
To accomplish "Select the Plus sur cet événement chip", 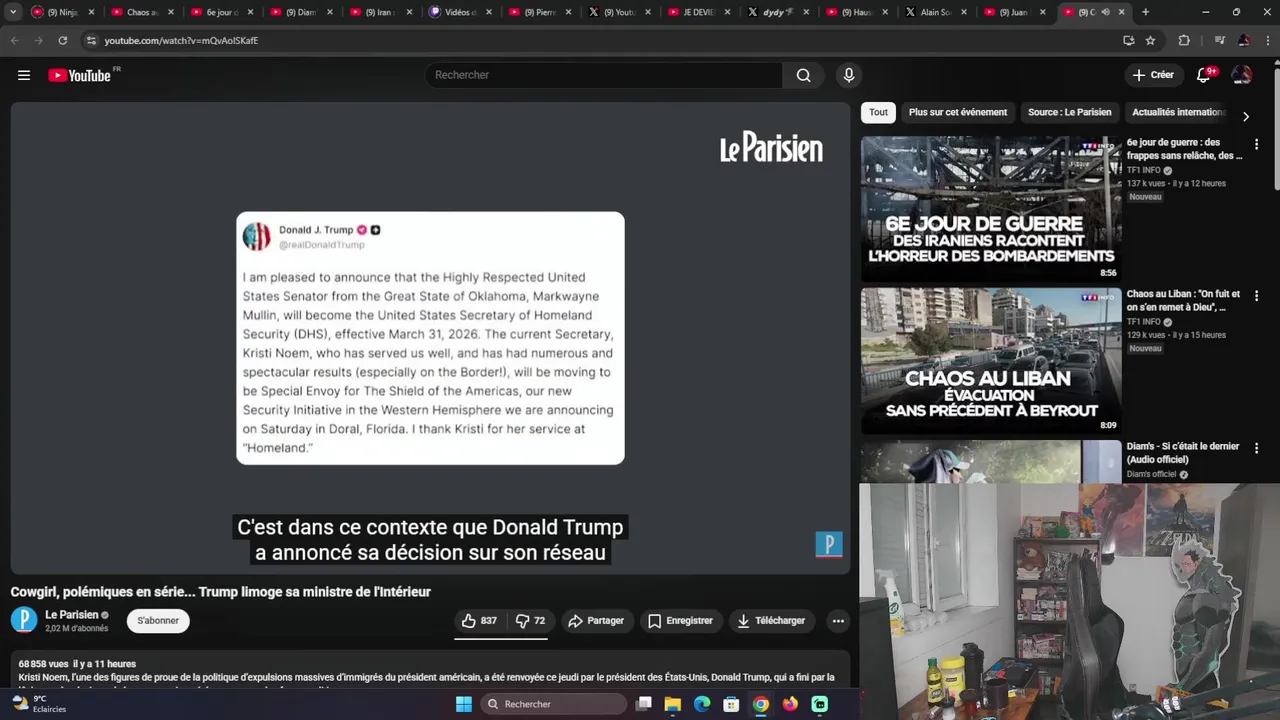I will pyautogui.click(x=958, y=112).
